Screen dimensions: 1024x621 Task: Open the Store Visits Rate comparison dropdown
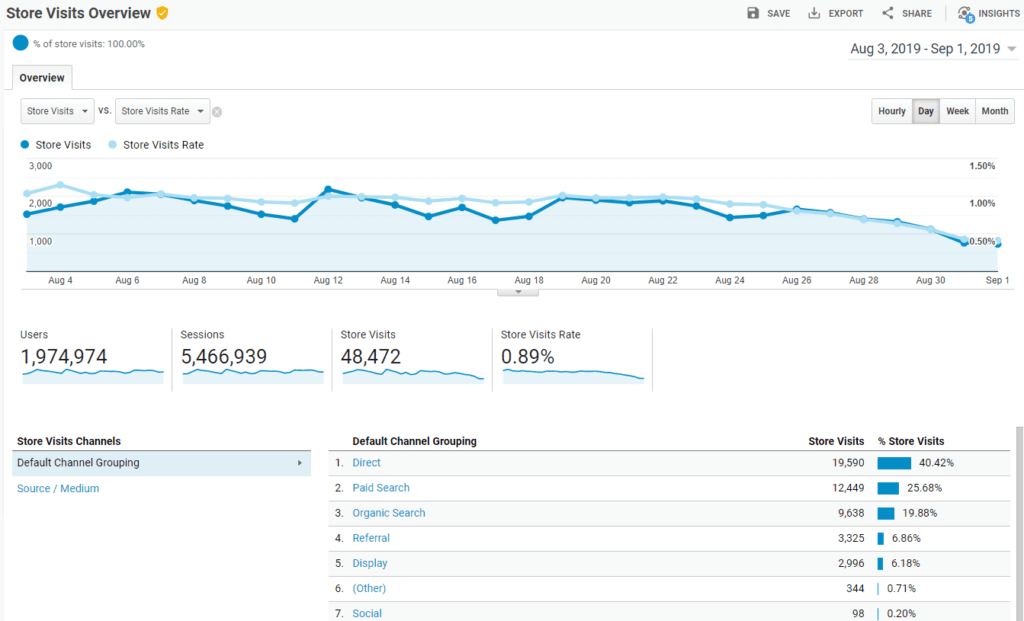[x=162, y=111]
